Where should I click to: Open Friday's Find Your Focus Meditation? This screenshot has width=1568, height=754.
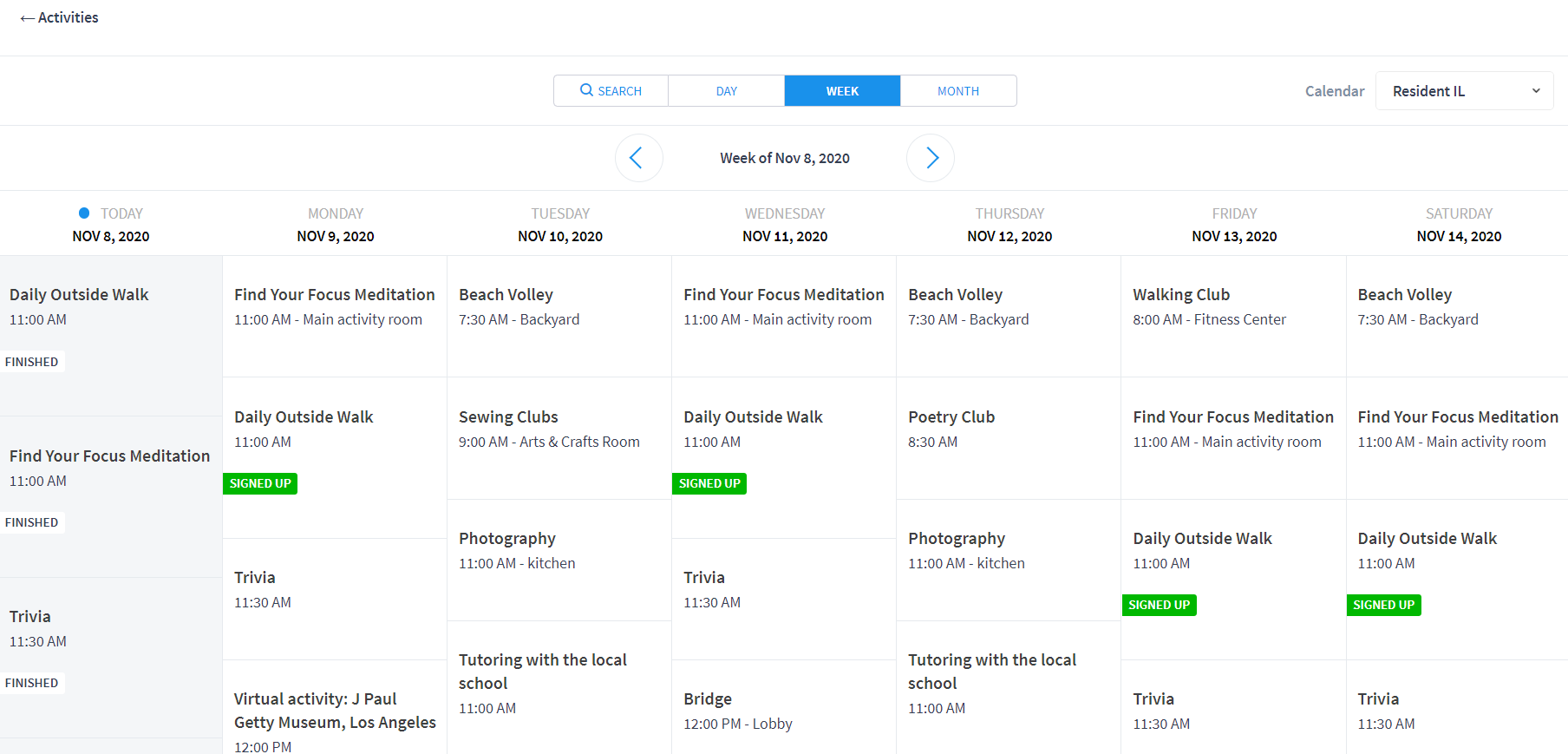coord(1233,438)
